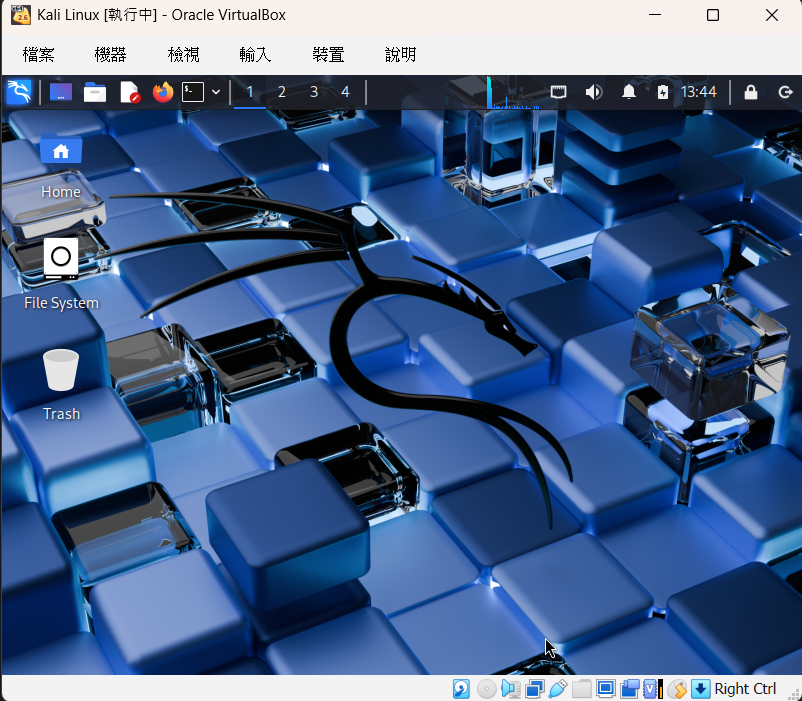Click the 13:44 clock

[699, 92]
